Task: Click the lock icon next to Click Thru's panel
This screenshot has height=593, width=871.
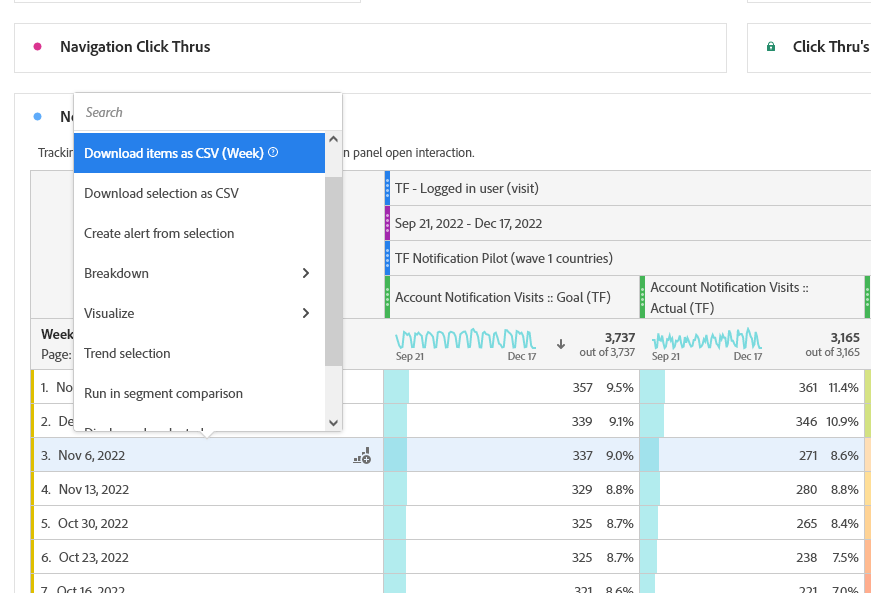Action: (x=771, y=47)
